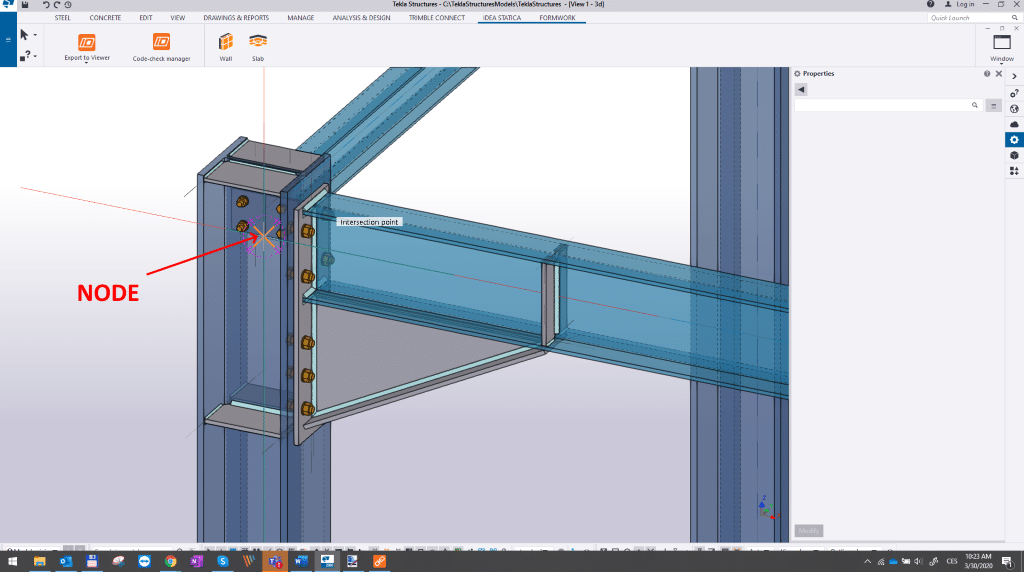Expand the Export to Viewer dropdown arrow
The width and height of the screenshot is (1024, 572).
87,64
